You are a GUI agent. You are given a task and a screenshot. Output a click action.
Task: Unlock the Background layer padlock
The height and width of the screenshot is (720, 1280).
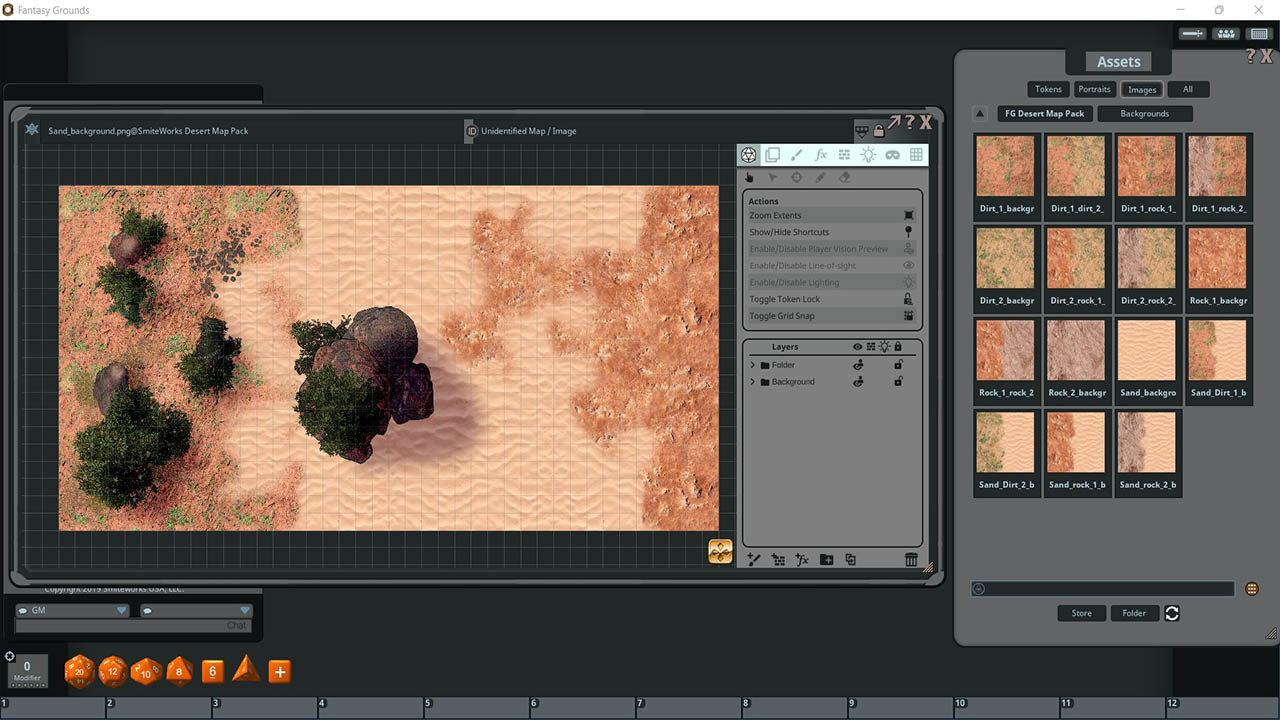coord(898,381)
